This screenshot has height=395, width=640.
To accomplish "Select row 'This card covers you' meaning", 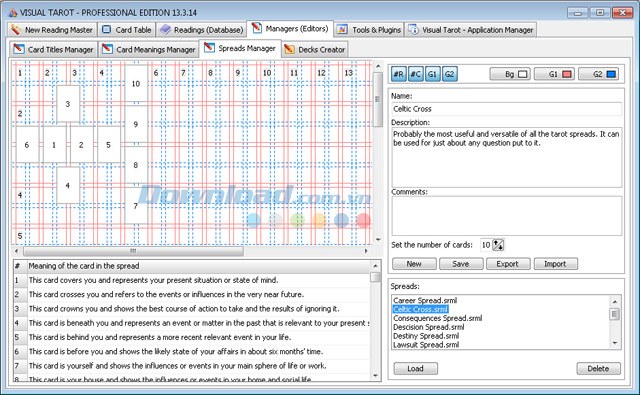I will tap(192, 280).
